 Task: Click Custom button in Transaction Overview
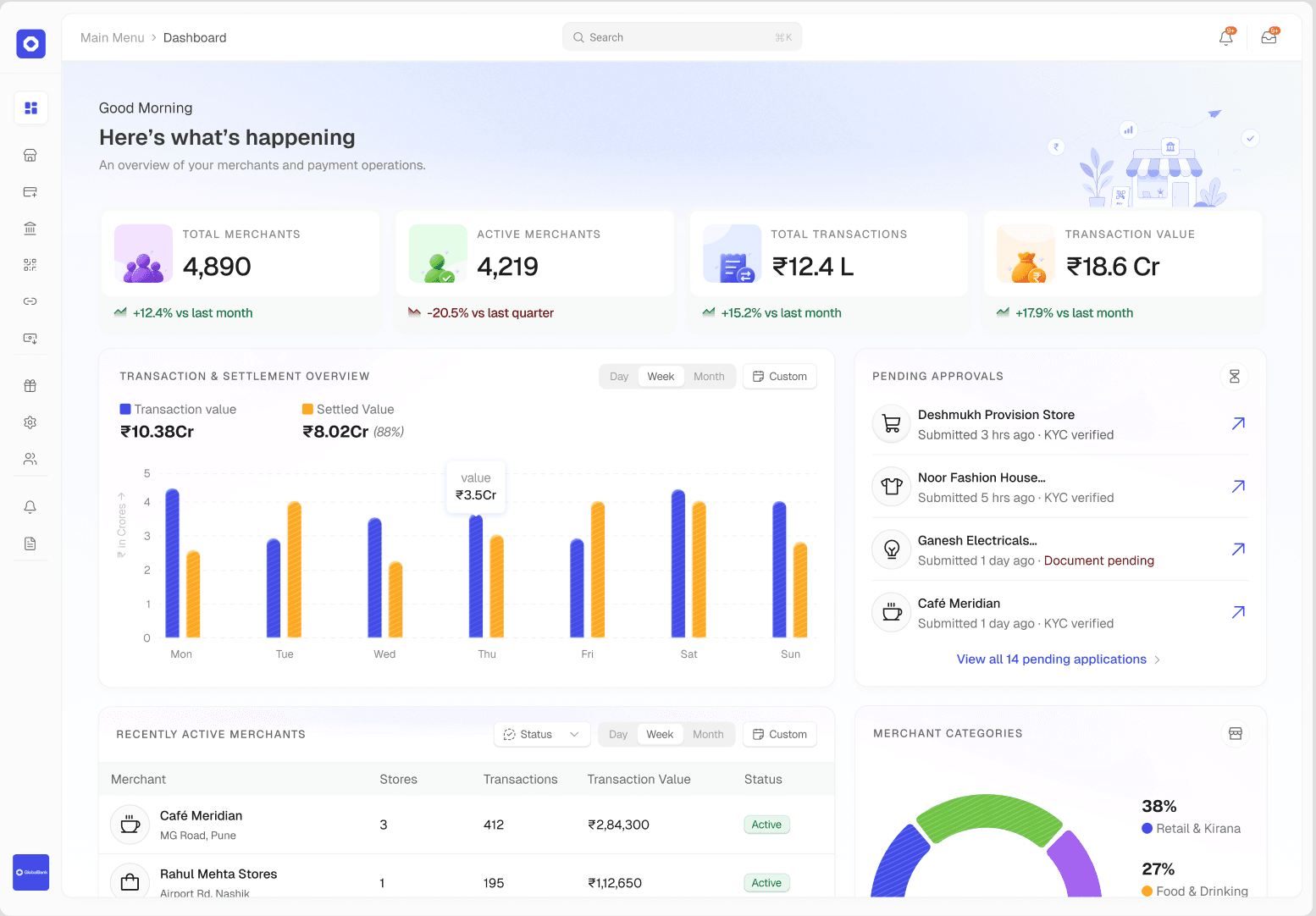point(780,377)
